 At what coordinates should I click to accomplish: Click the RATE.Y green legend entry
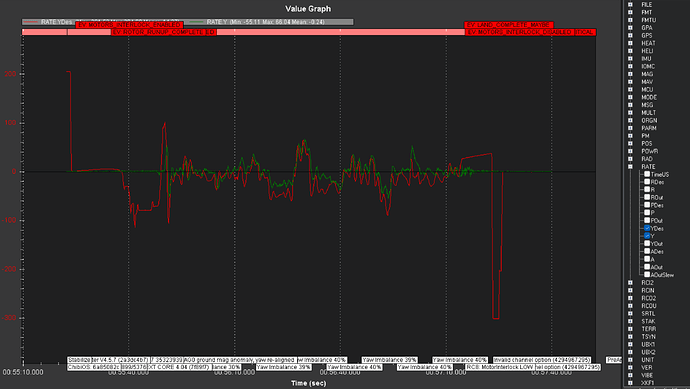(x=268, y=22)
